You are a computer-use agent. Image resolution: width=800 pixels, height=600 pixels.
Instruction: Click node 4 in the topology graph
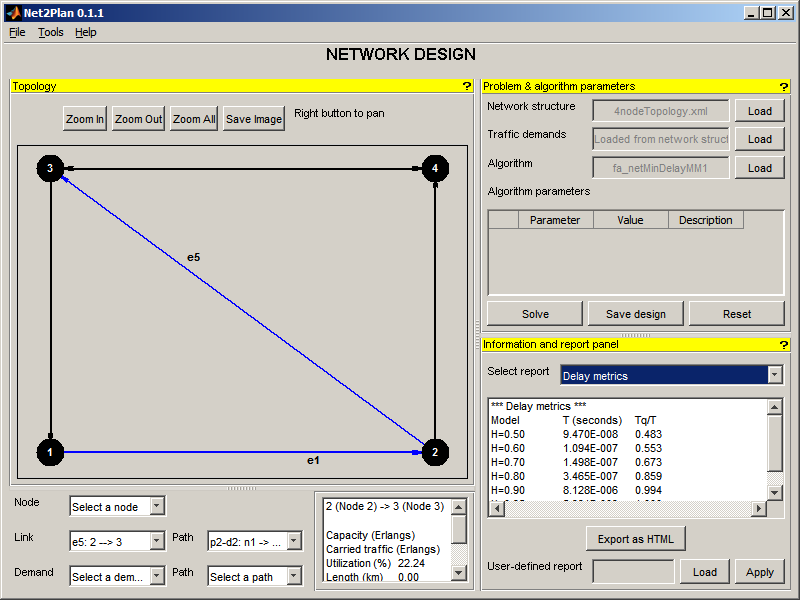[434, 168]
